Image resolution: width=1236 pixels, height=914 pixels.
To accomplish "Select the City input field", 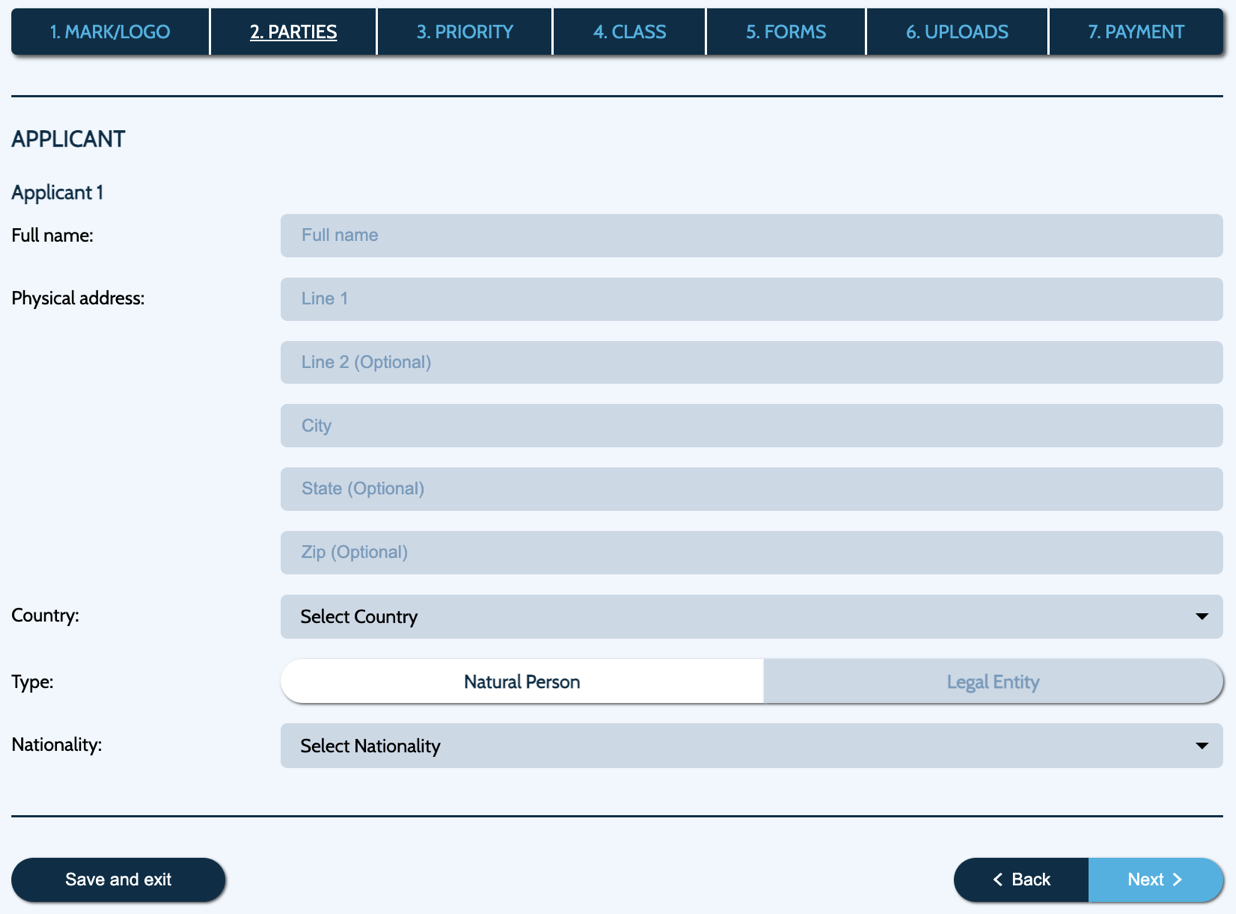I will (751, 426).
